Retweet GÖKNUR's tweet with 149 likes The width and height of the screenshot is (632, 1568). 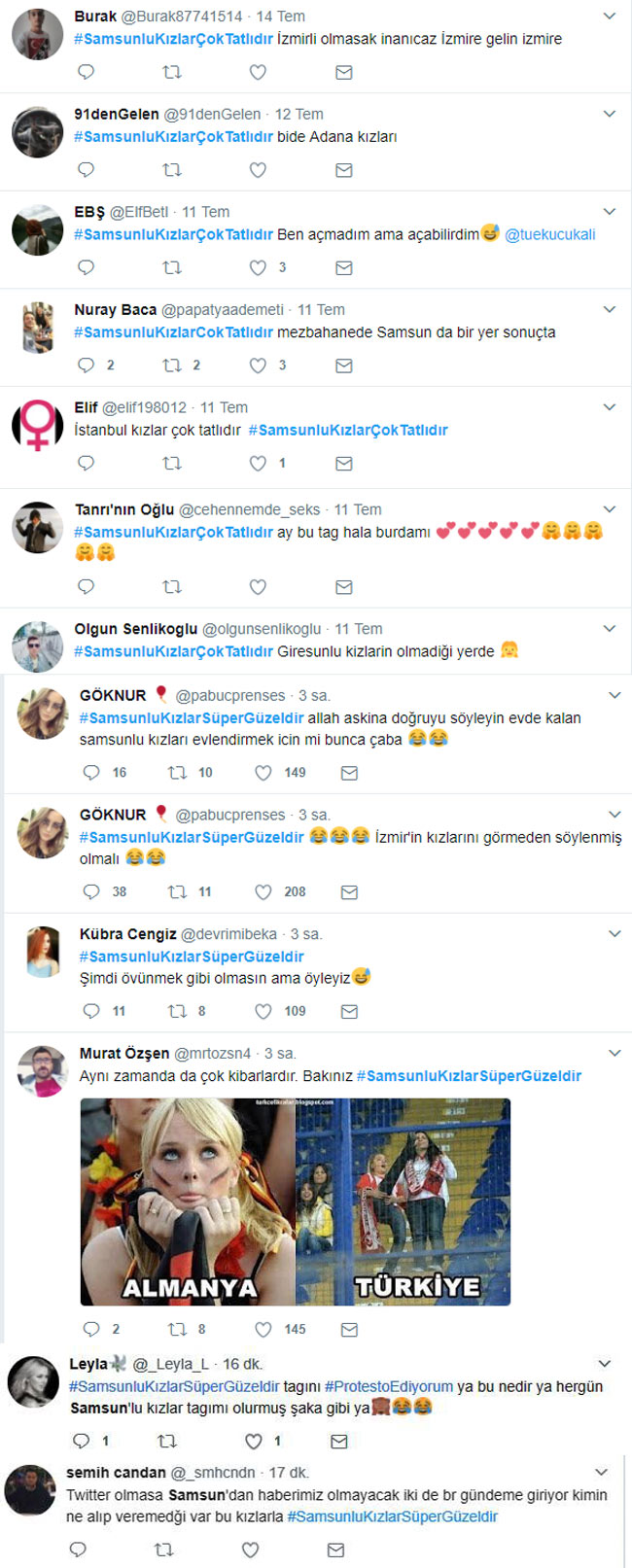(178, 773)
